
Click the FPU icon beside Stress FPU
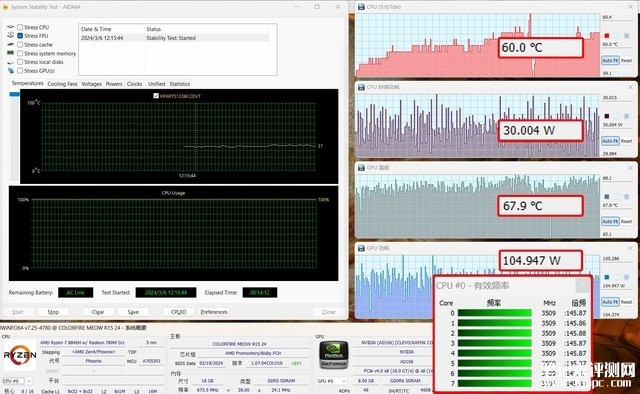[11, 36]
